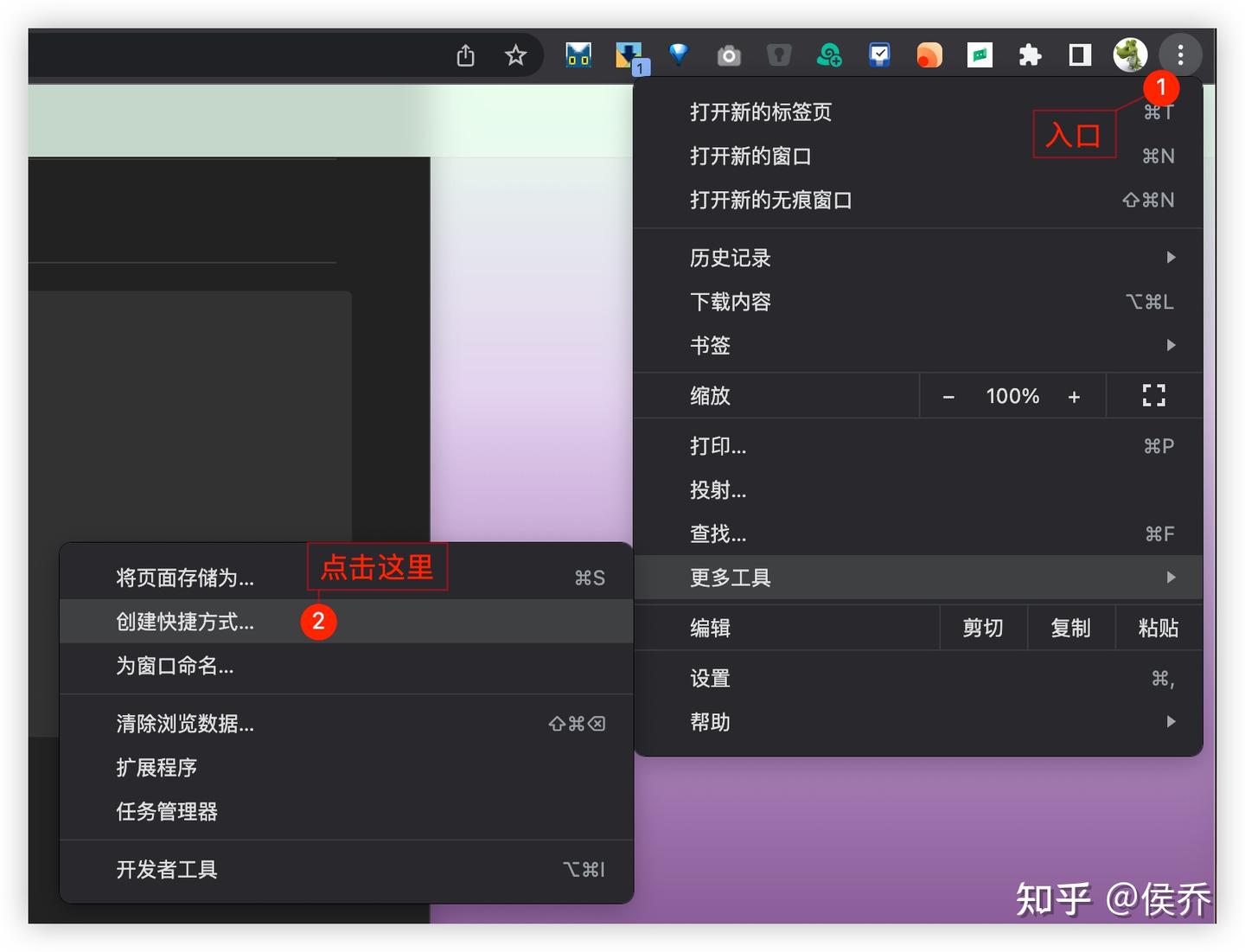The width and height of the screenshot is (1245, 952).
Task: Click the 设置 menu entry
Action: pyautogui.click(x=709, y=678)
